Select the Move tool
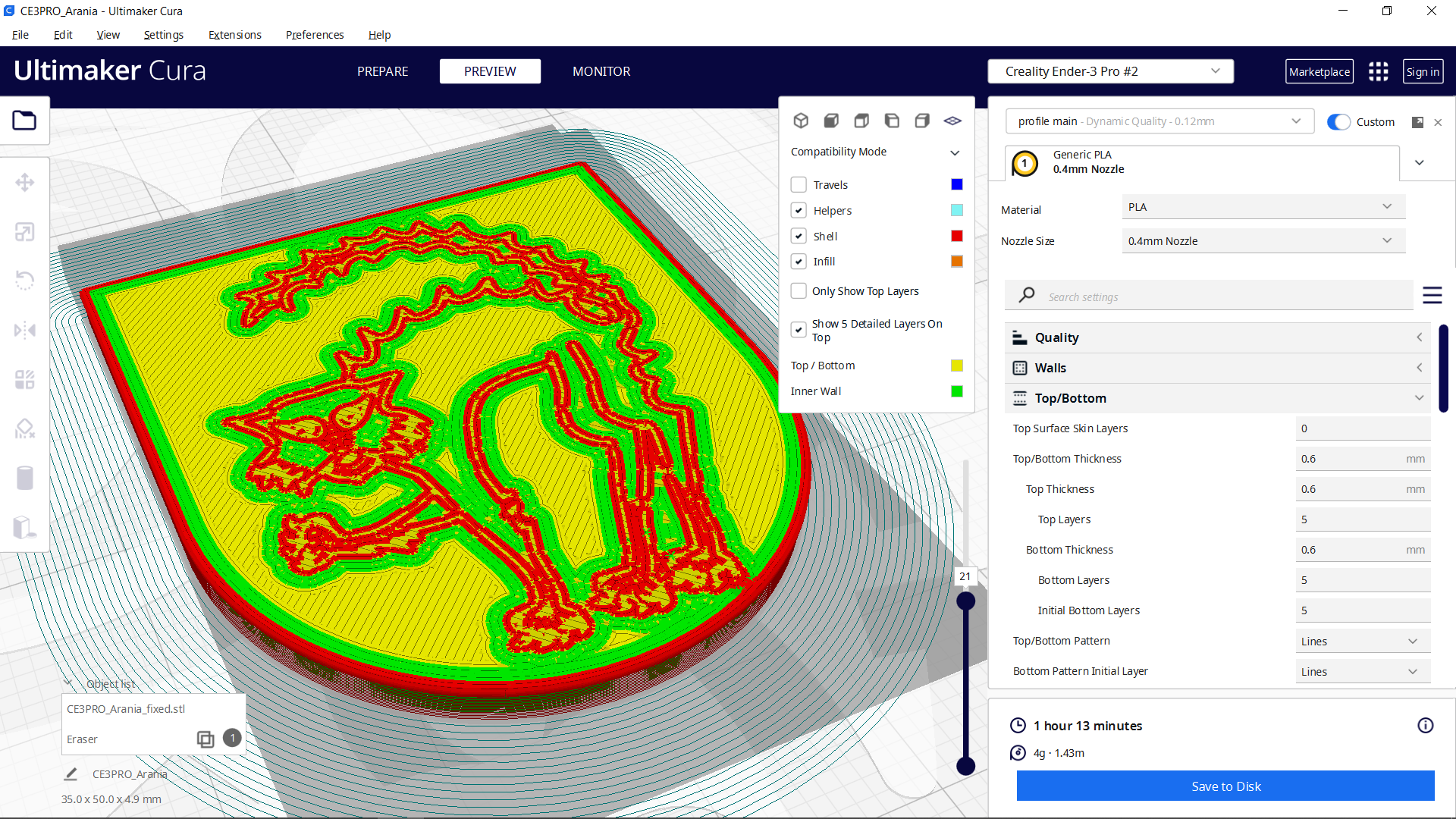Screen dimensions: 1456x819 click(25, 182)
